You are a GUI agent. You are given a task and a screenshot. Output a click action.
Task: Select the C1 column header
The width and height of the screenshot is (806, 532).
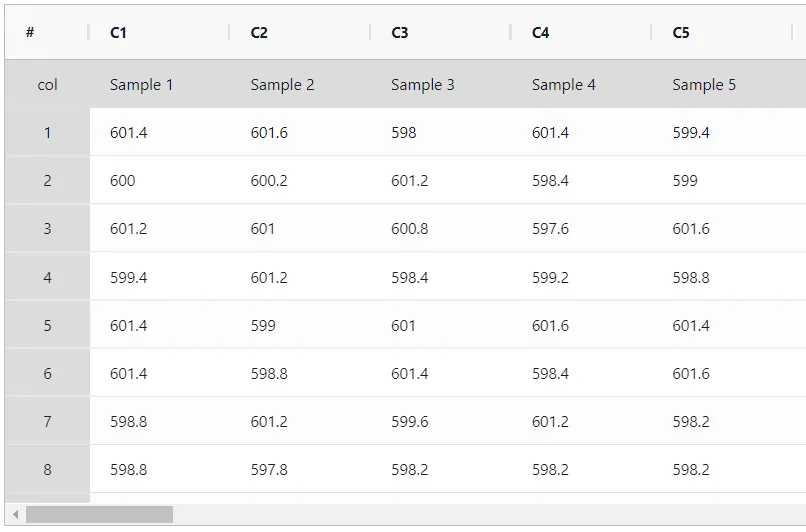point(159,32)
